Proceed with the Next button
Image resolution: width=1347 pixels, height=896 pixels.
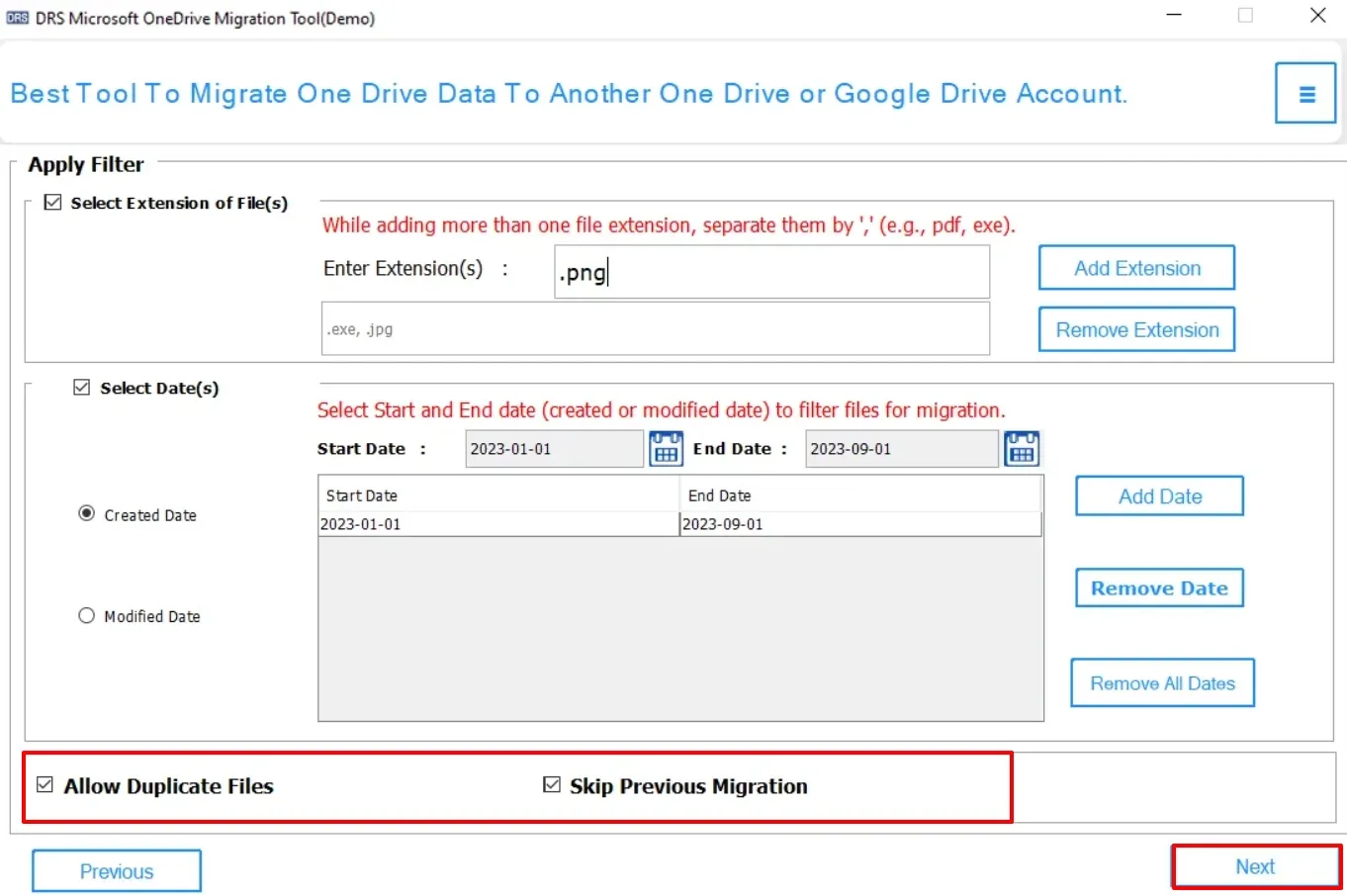pos(1255,867)
